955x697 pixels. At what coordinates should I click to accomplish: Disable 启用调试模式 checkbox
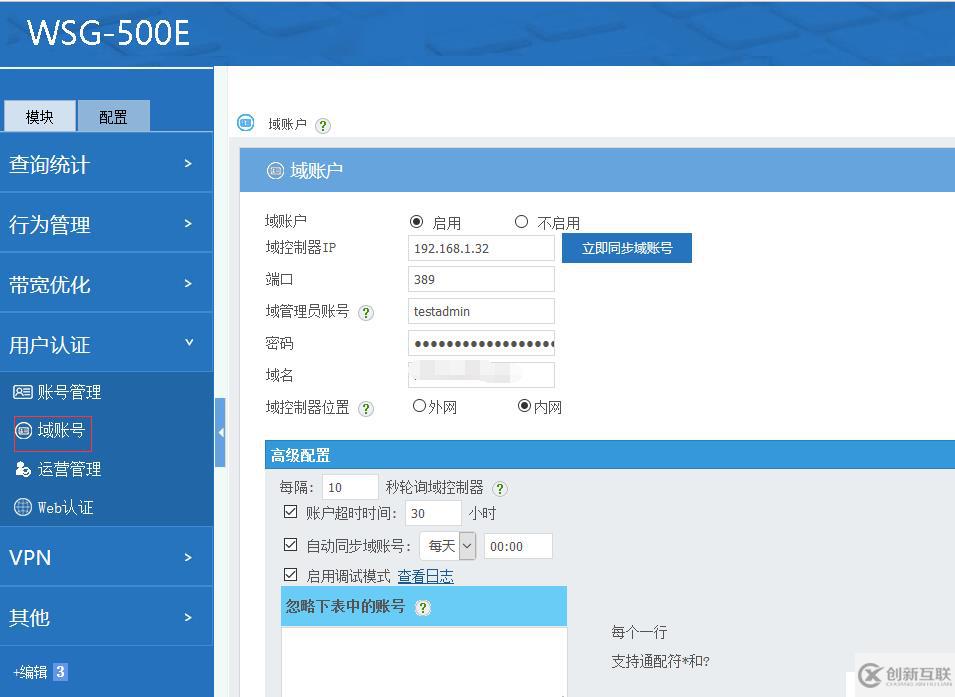coord(290,576)
